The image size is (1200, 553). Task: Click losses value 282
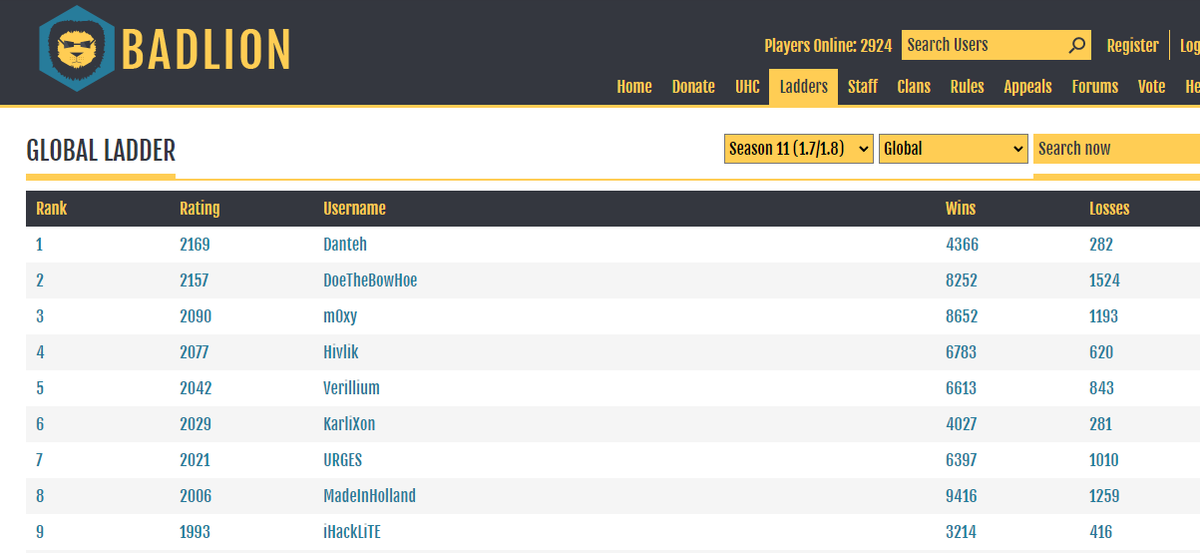click(x=1101, y=244)
